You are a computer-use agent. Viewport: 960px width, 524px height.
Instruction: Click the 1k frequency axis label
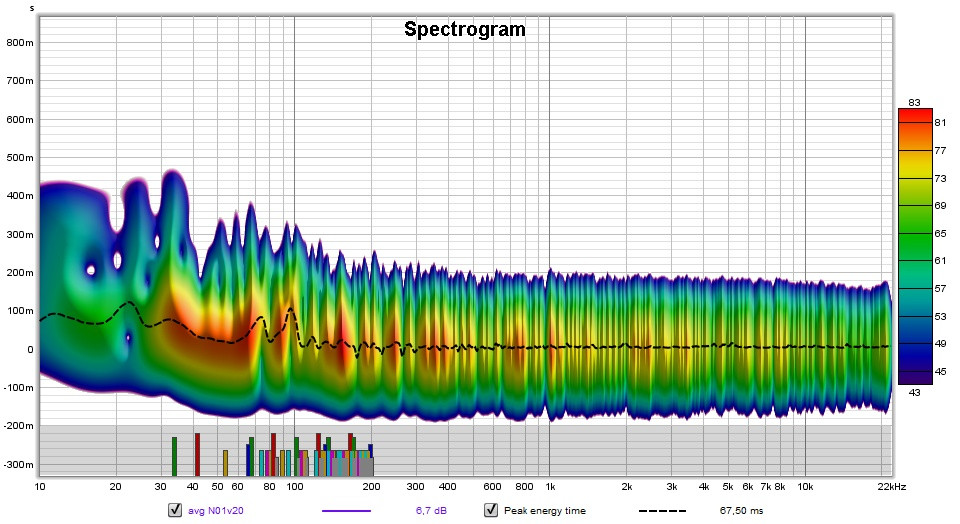click(549, 486)
